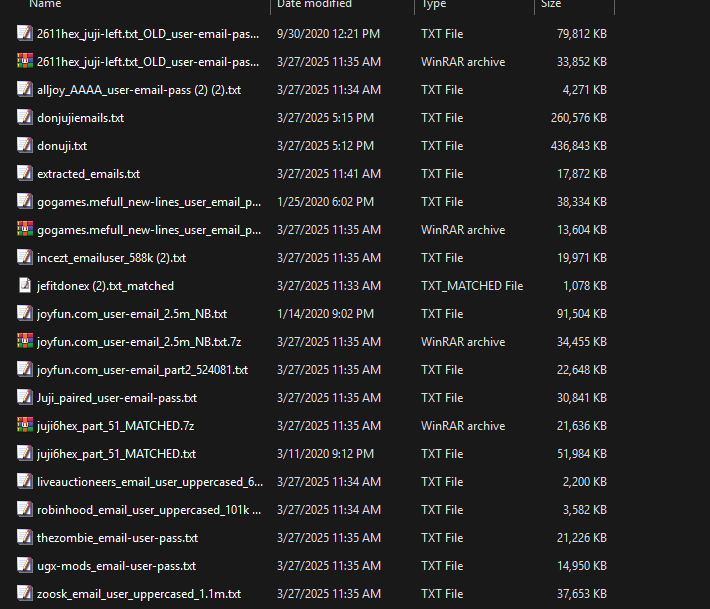Click the thezombie_email-user-pass.txt icon

click(x=24, y=537)
